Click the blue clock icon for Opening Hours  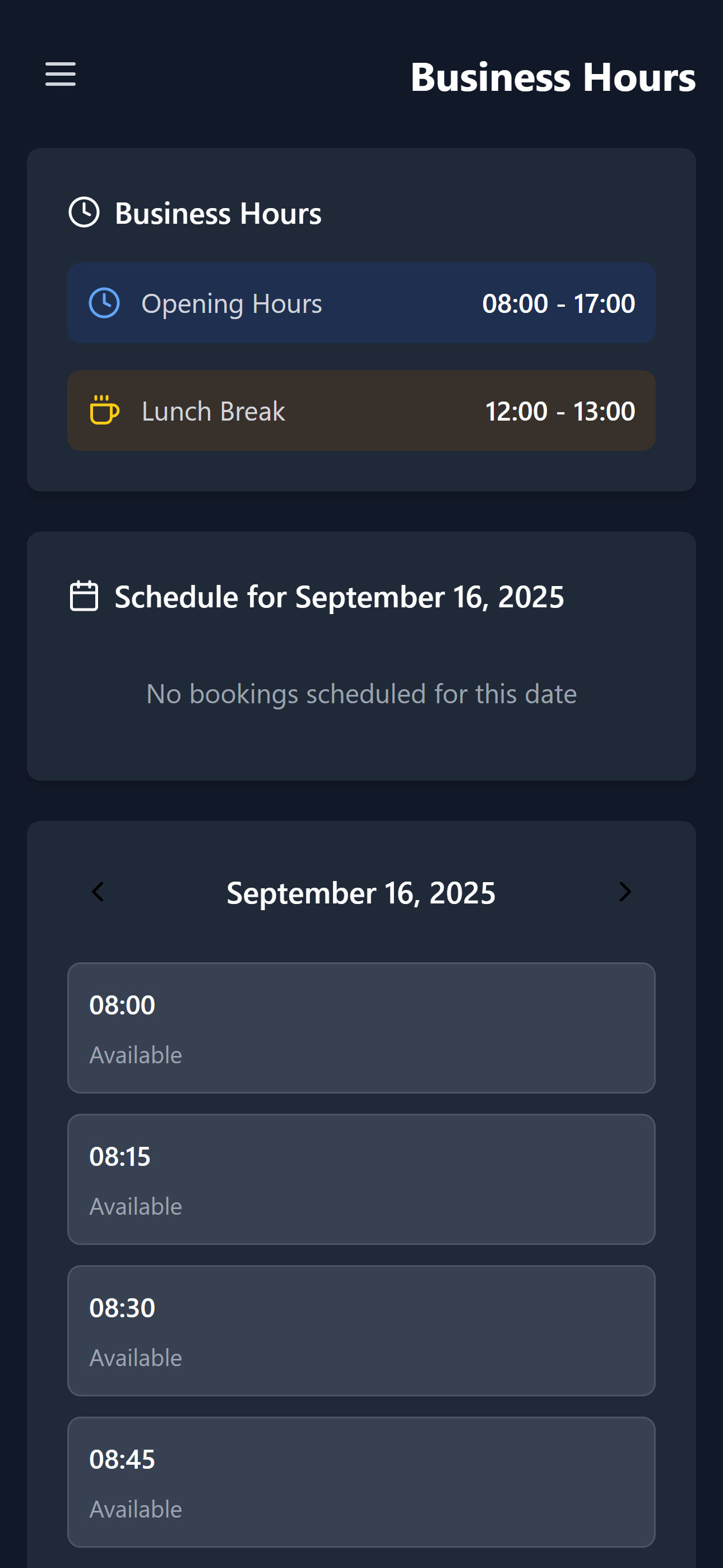point(105,303)
